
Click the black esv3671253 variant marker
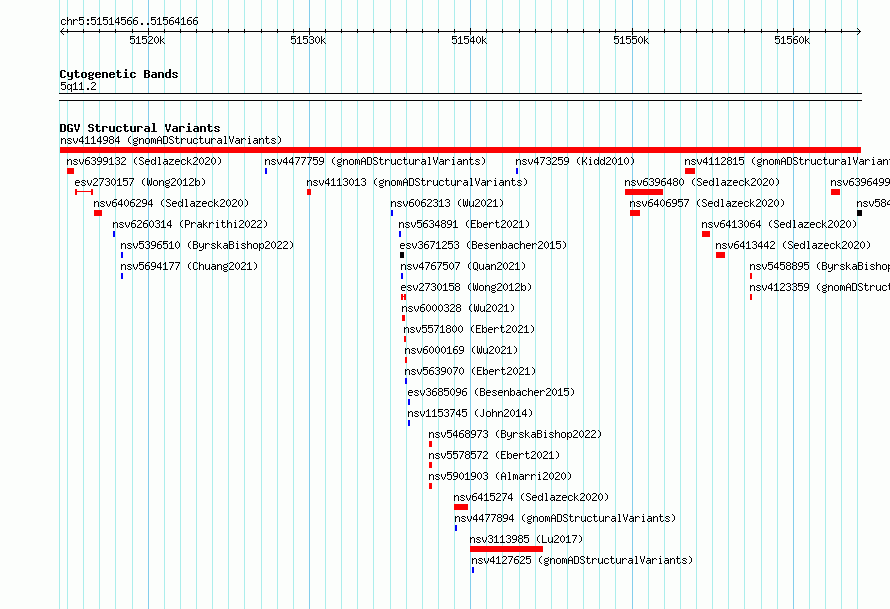click(402, 255)
